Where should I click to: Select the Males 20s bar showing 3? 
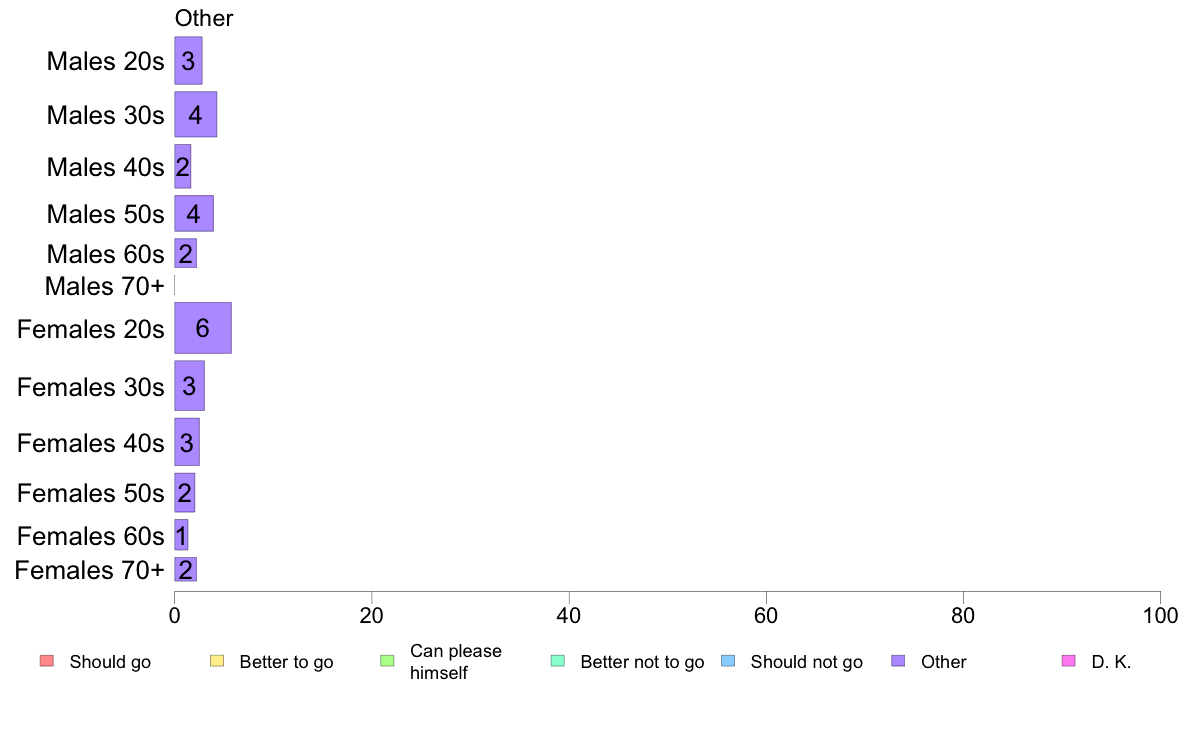coord(189,61)
